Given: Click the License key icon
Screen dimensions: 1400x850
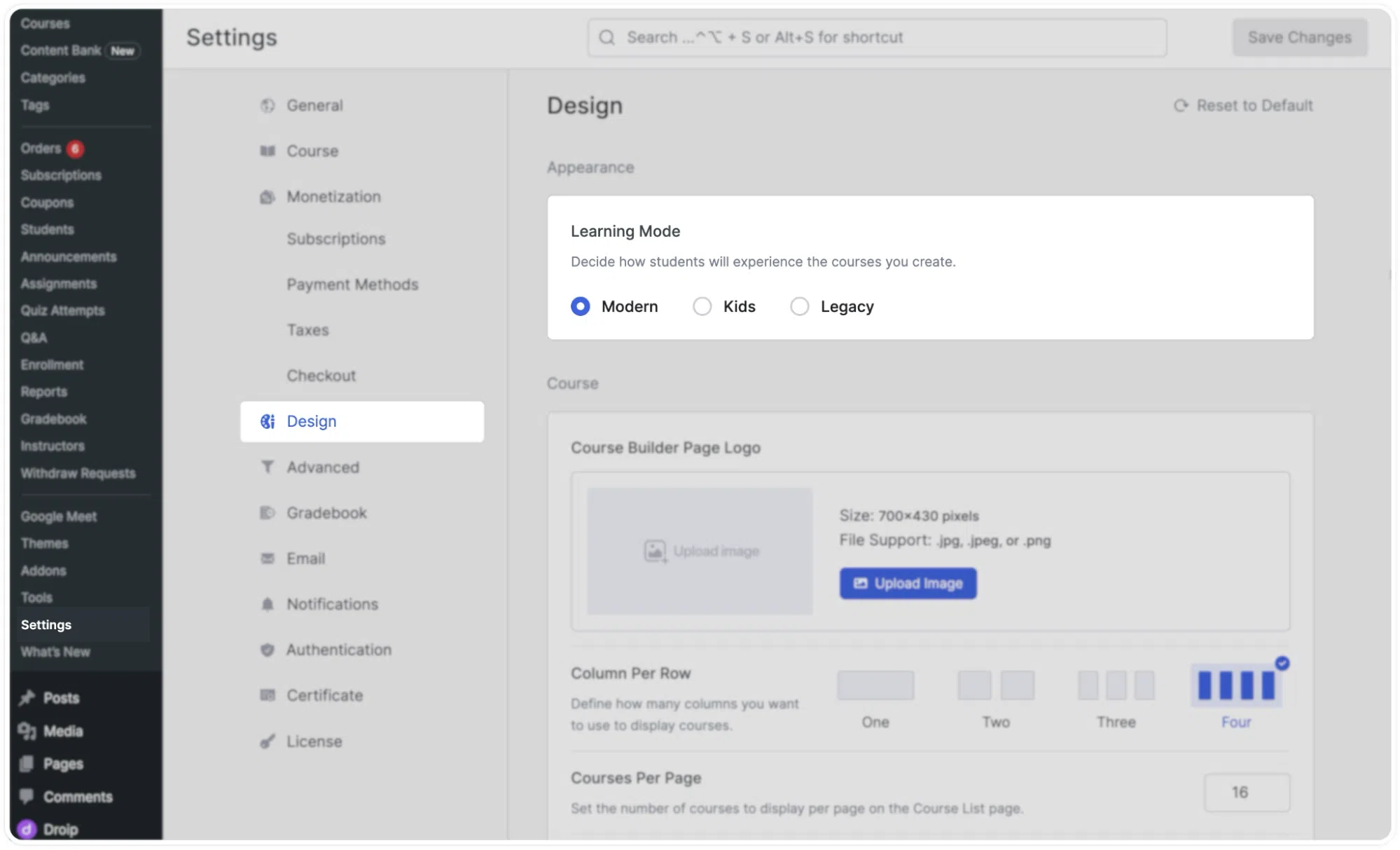Looking at the screenshot, I should (x=268, y=741).
